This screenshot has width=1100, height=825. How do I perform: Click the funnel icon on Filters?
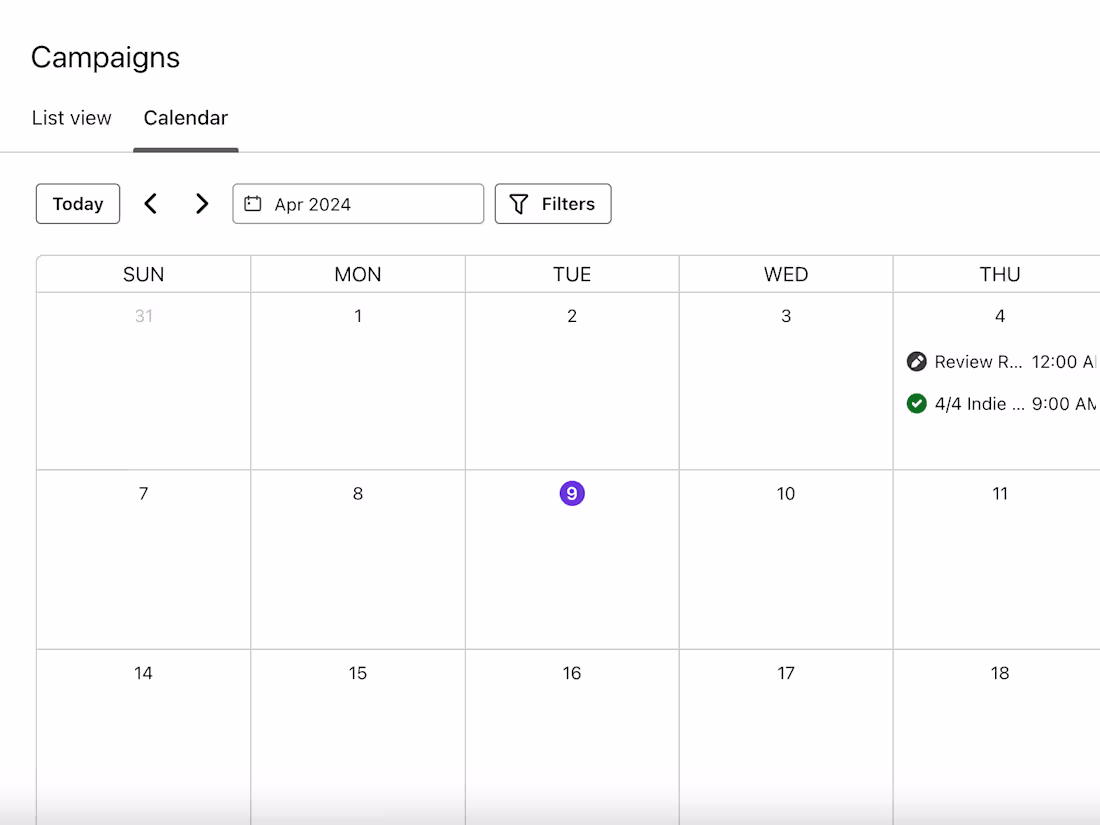(518, 204)
